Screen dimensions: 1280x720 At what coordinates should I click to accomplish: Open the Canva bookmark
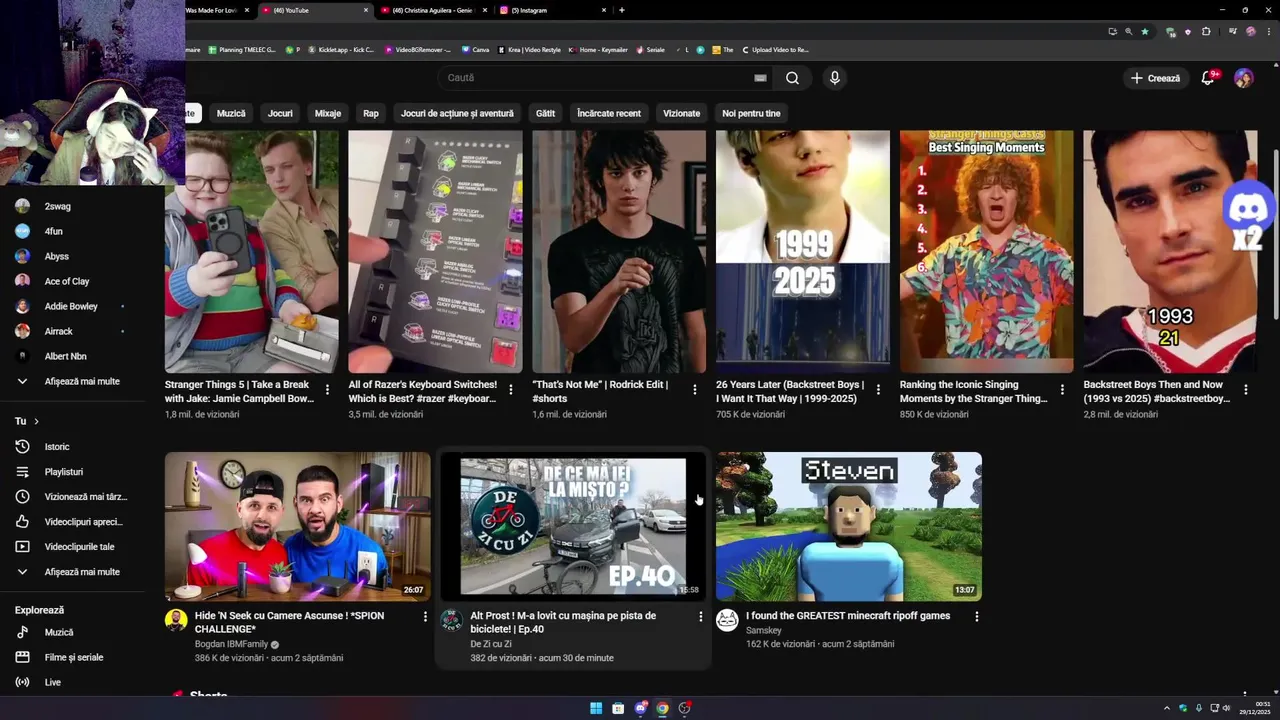click(475, 49)
